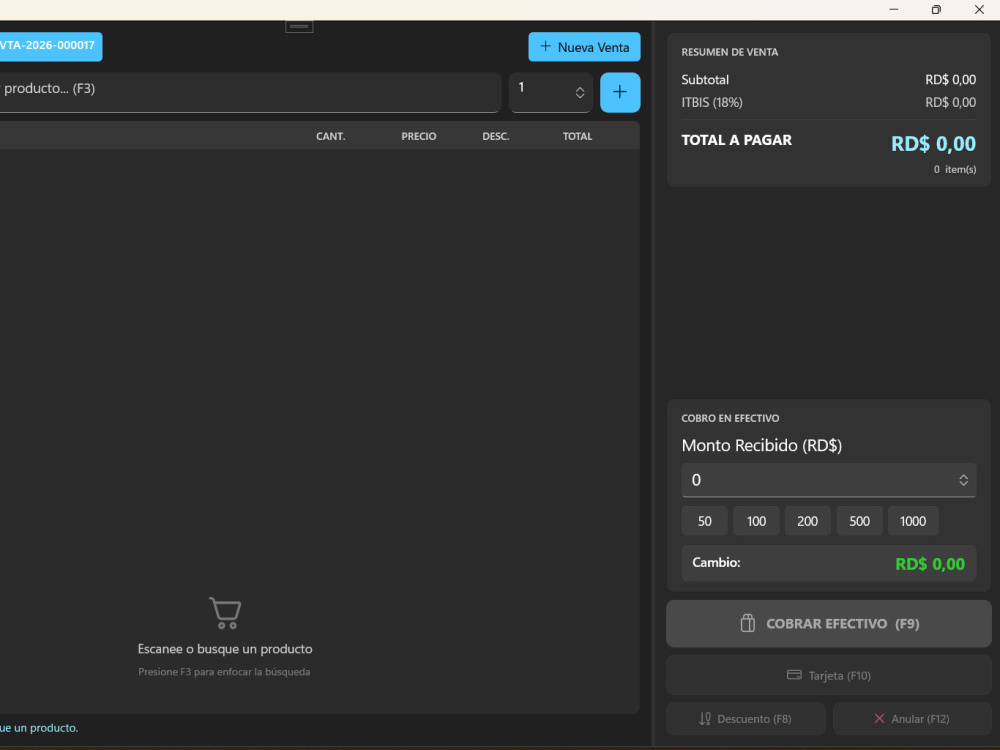Click the RD$ 0,00 total a pagar amount
1000x750 pixels.
click(933, 143)
